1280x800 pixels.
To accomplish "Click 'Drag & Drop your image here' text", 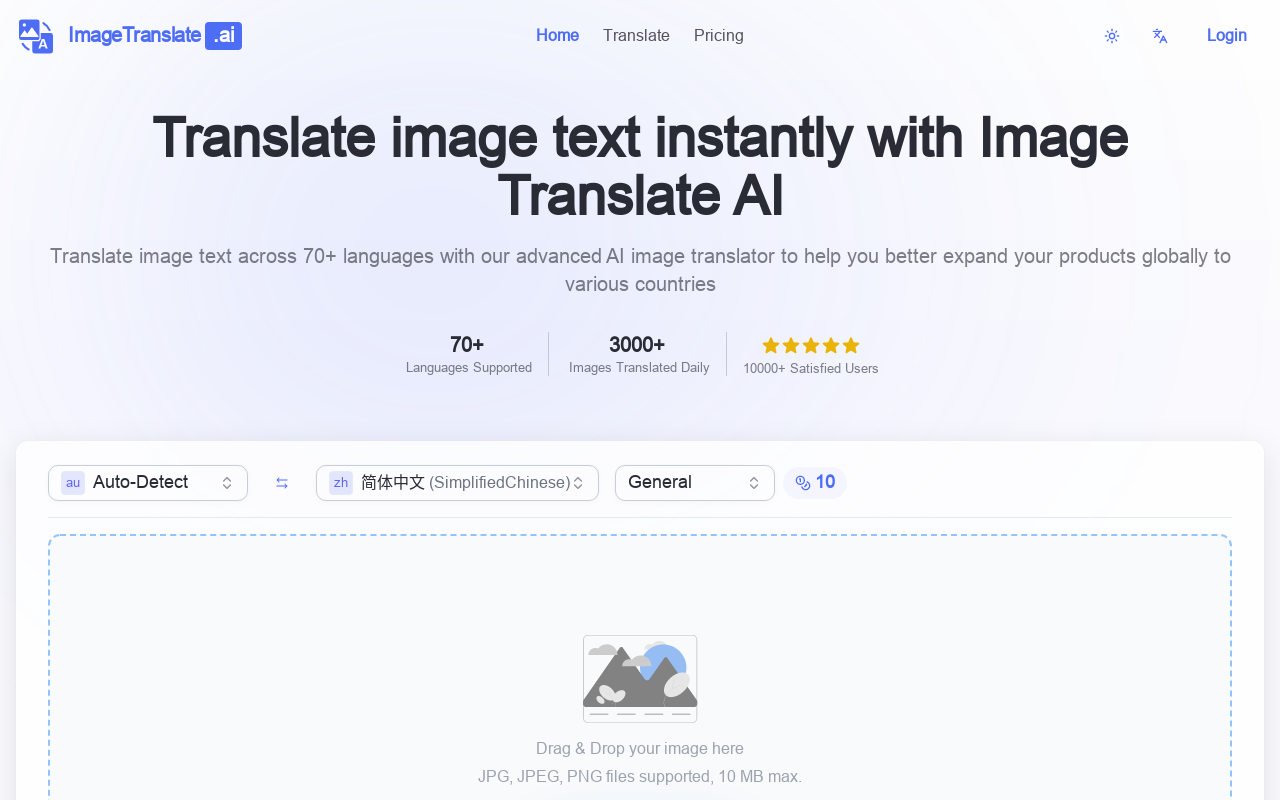I will click(x=640, y=749).
